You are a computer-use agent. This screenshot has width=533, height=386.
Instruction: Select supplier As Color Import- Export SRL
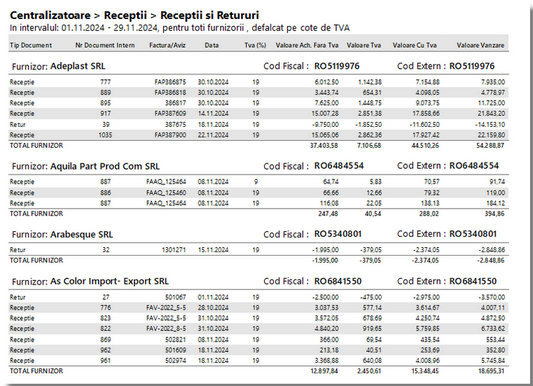[x=109, y=281]
